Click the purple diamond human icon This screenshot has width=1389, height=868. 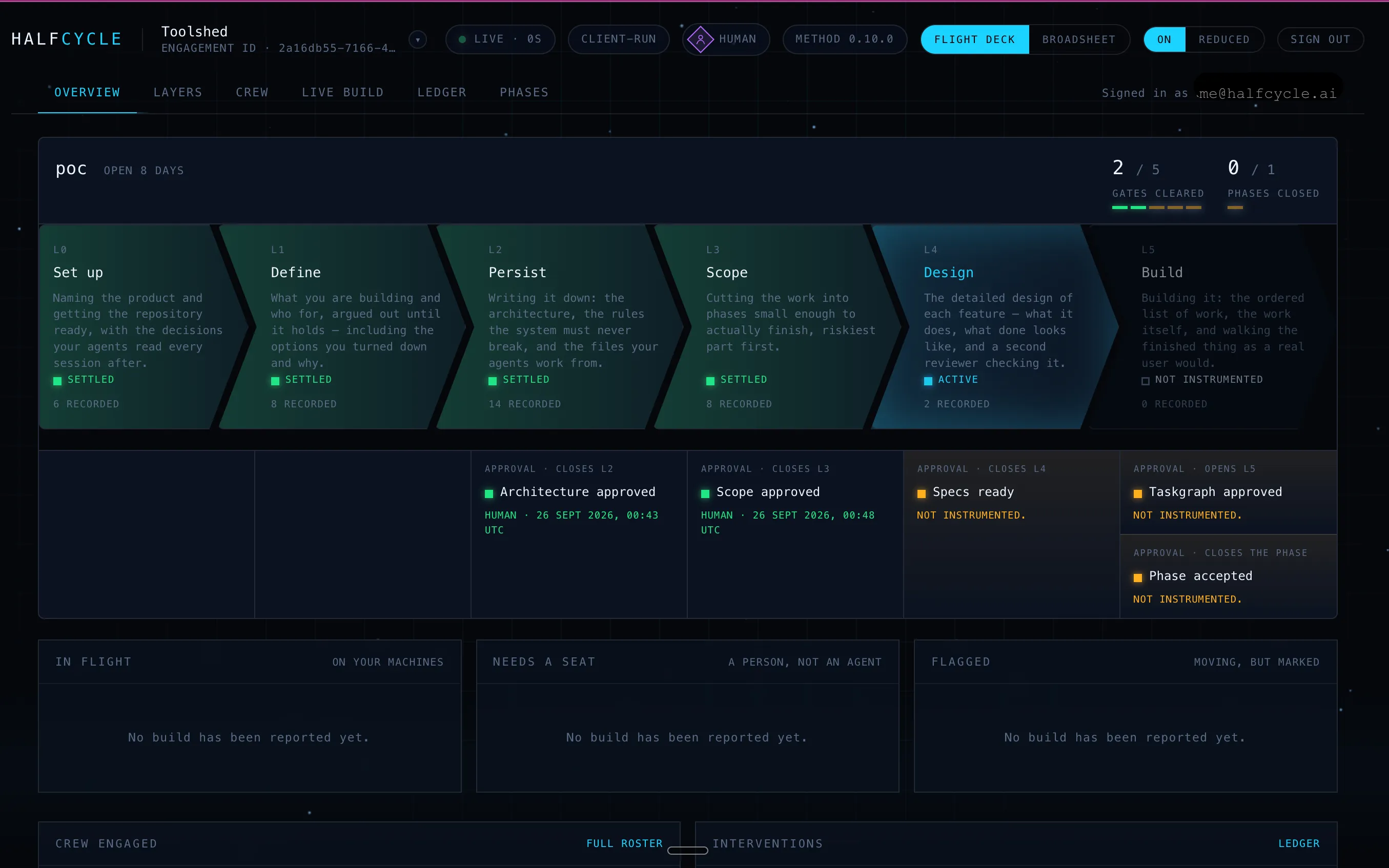click(700, 39)
